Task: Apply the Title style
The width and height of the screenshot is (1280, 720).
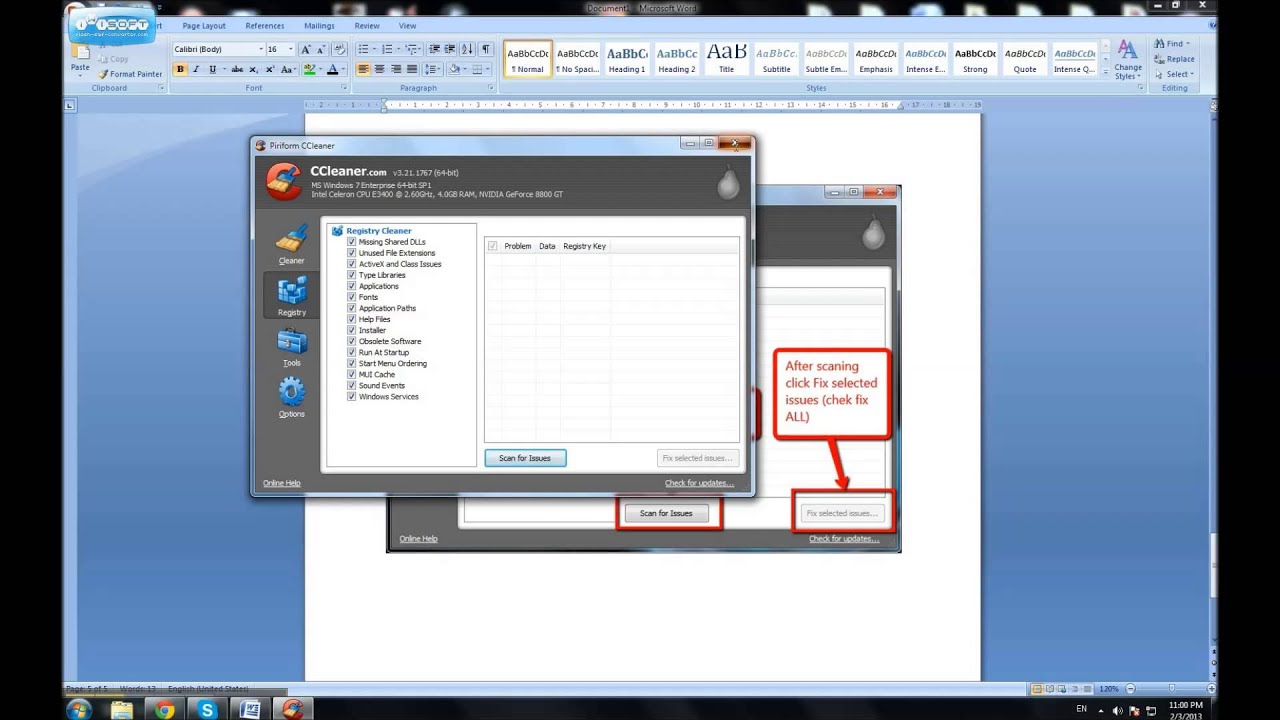Action: 726,59
